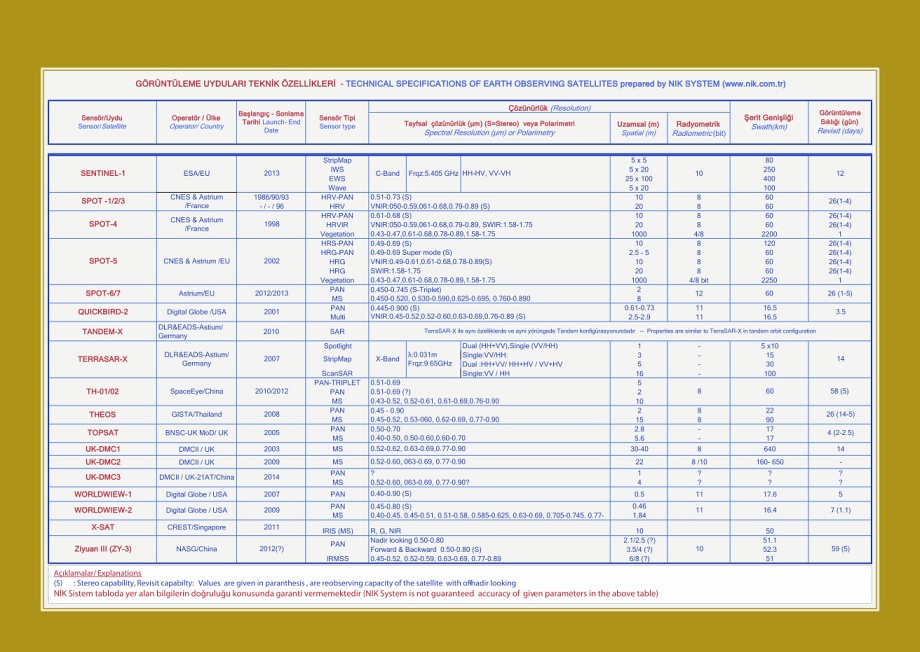
Task: Select the table title mentioning NIK SYSTEM
Action: [461, 84]
